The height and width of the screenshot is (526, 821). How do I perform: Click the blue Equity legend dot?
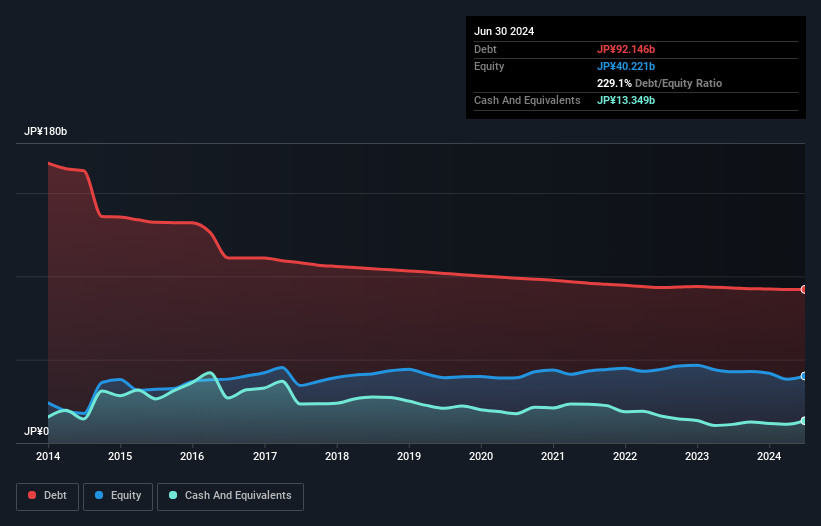pos(99,495)
